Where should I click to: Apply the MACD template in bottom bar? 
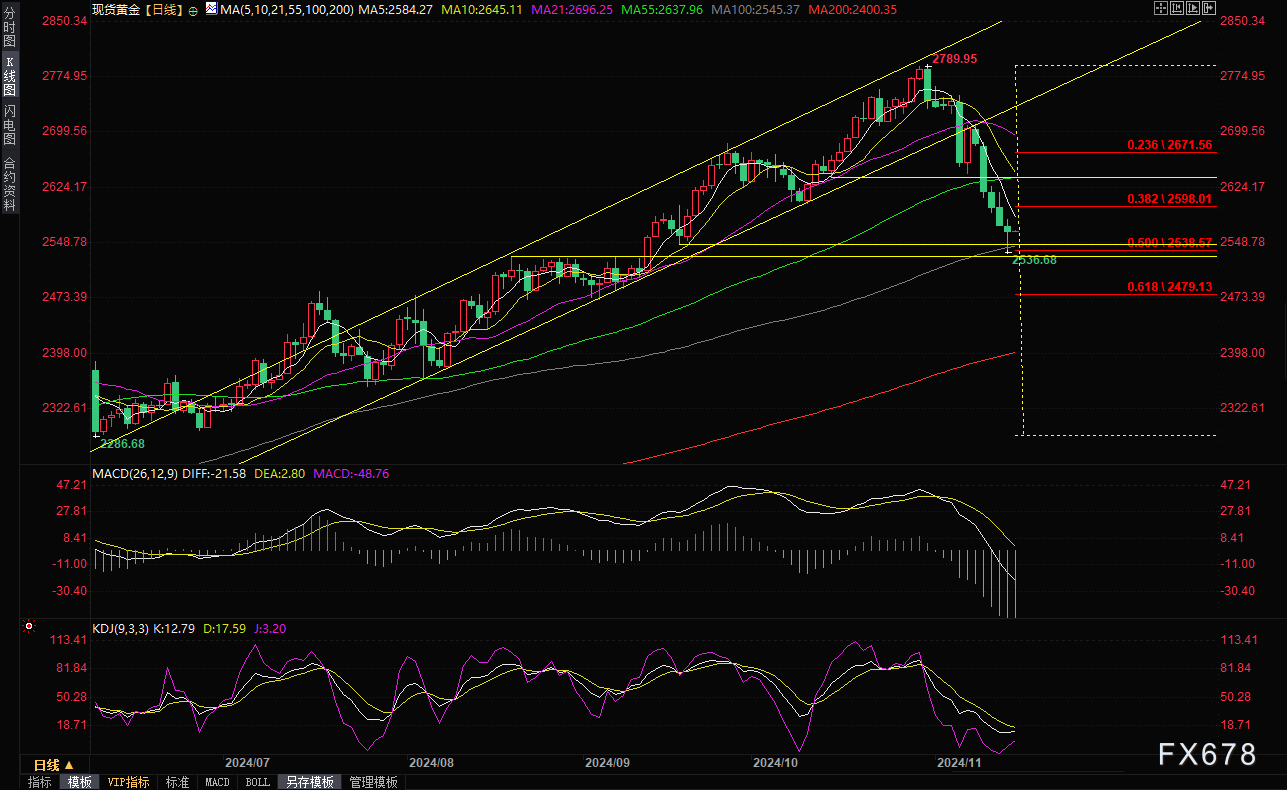coord(217,782)
